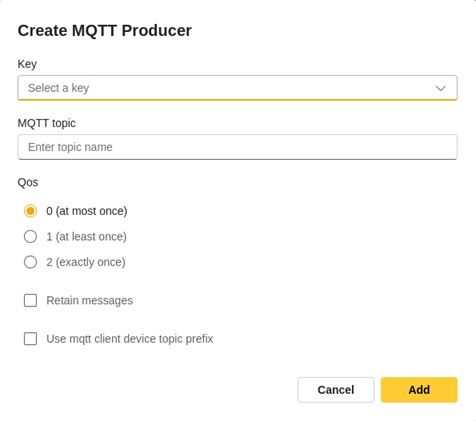Enable the Retain messages checkbox

click(x=30, y=300)
